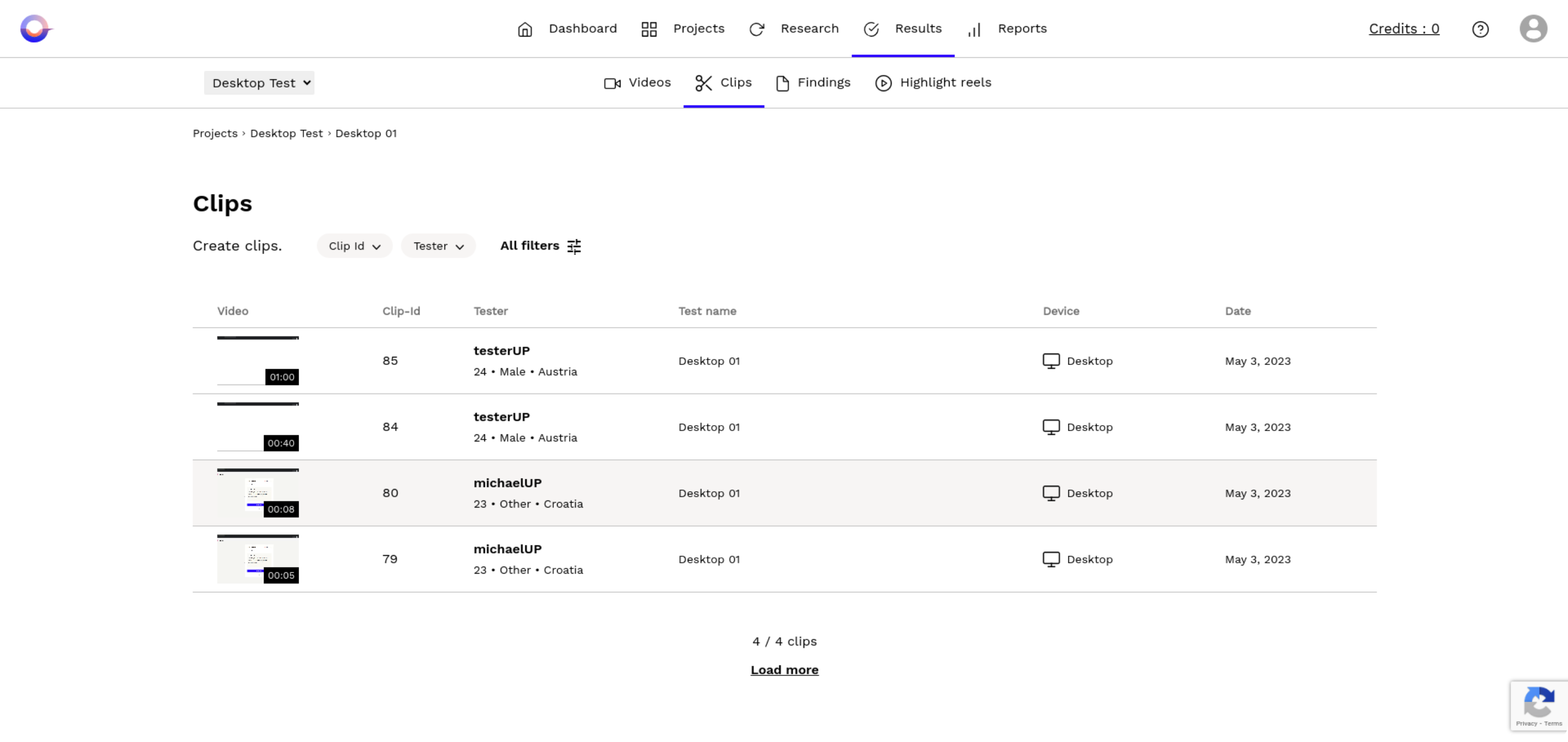This screenshot has width=1568, height=742.
Task: Click the Research refresh icon
Action: tap(758, 28)
